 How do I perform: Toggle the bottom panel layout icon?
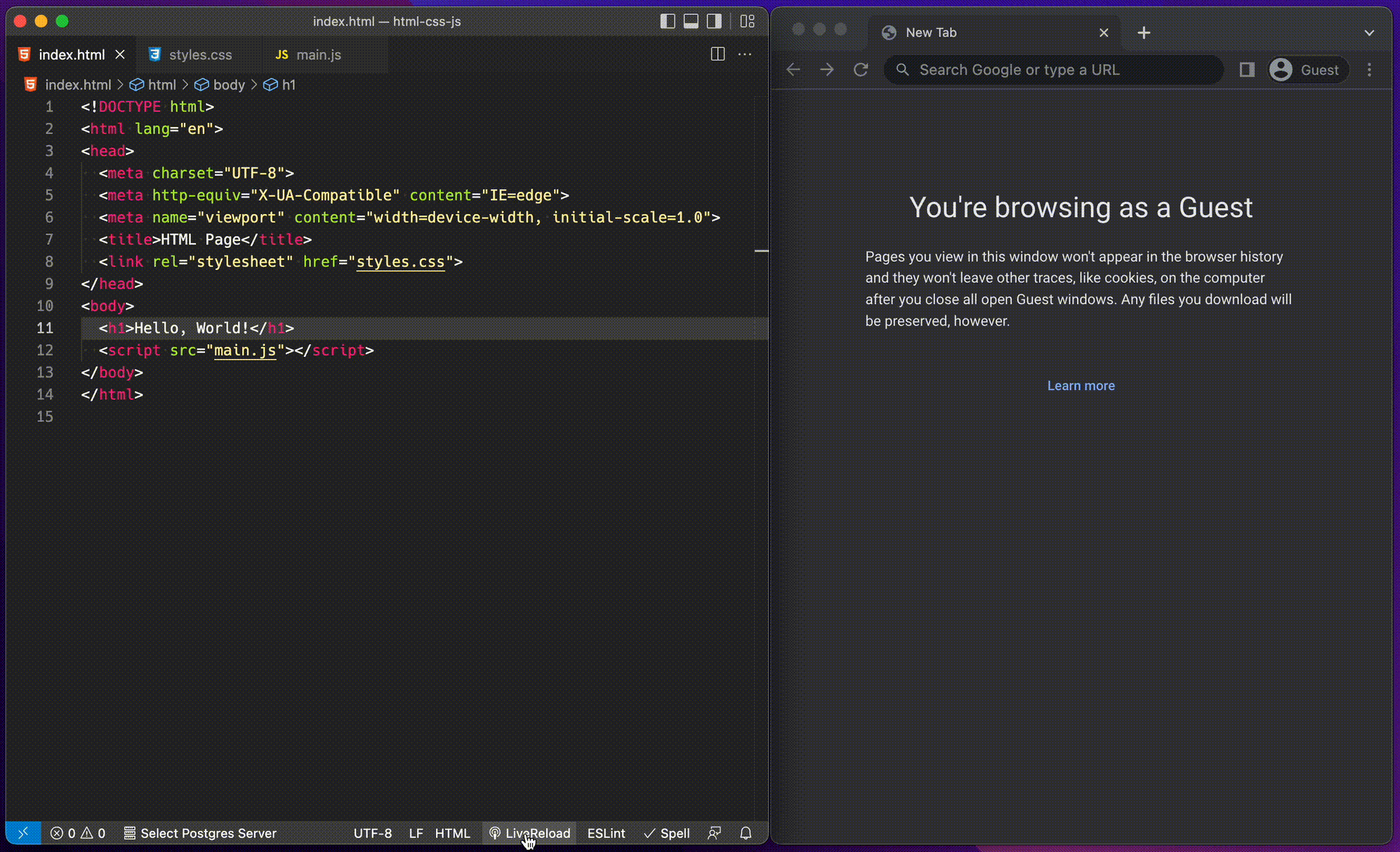pyautogui.click(x=691, y=21)
